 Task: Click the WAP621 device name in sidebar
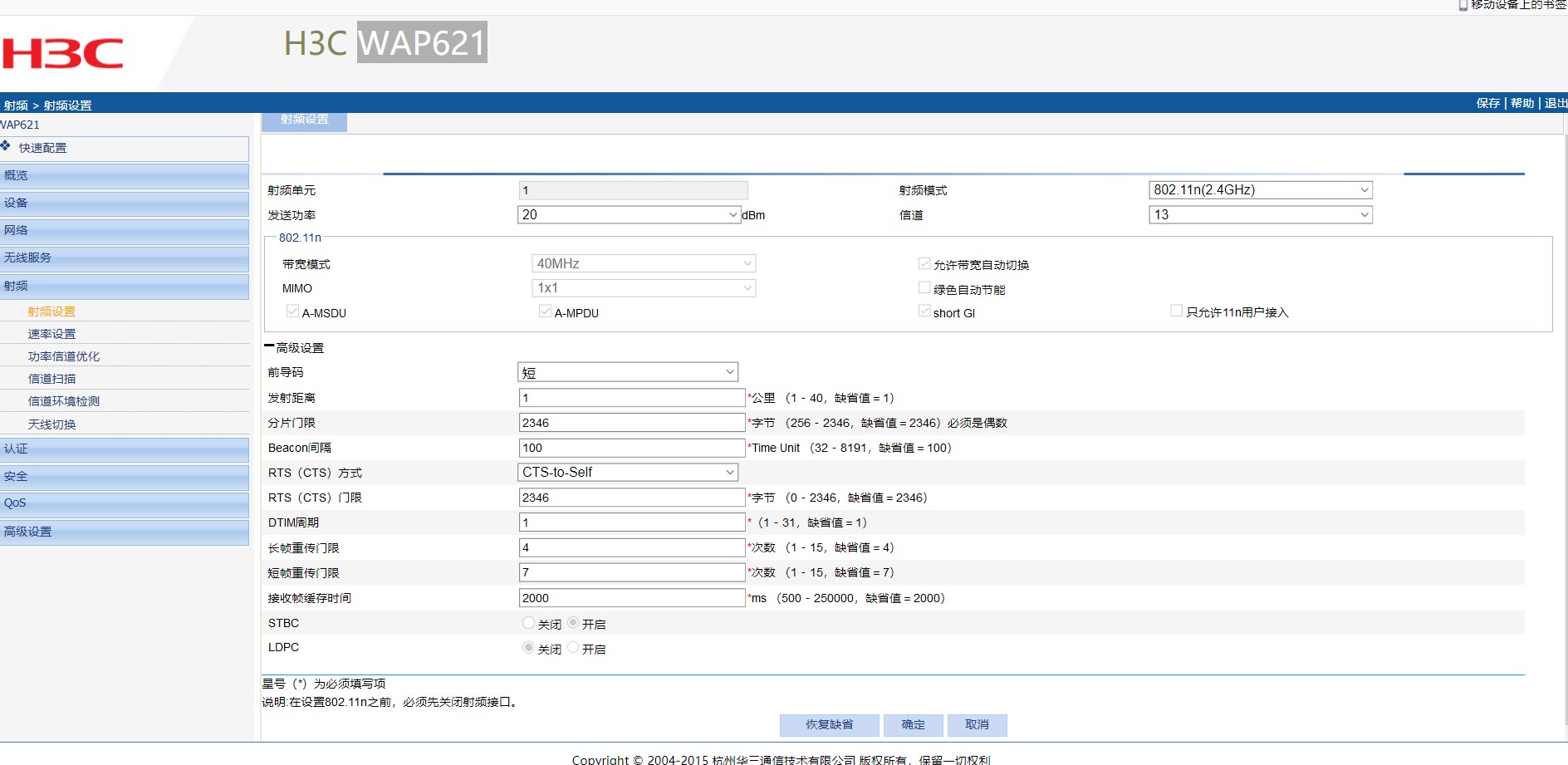point(20,125)
